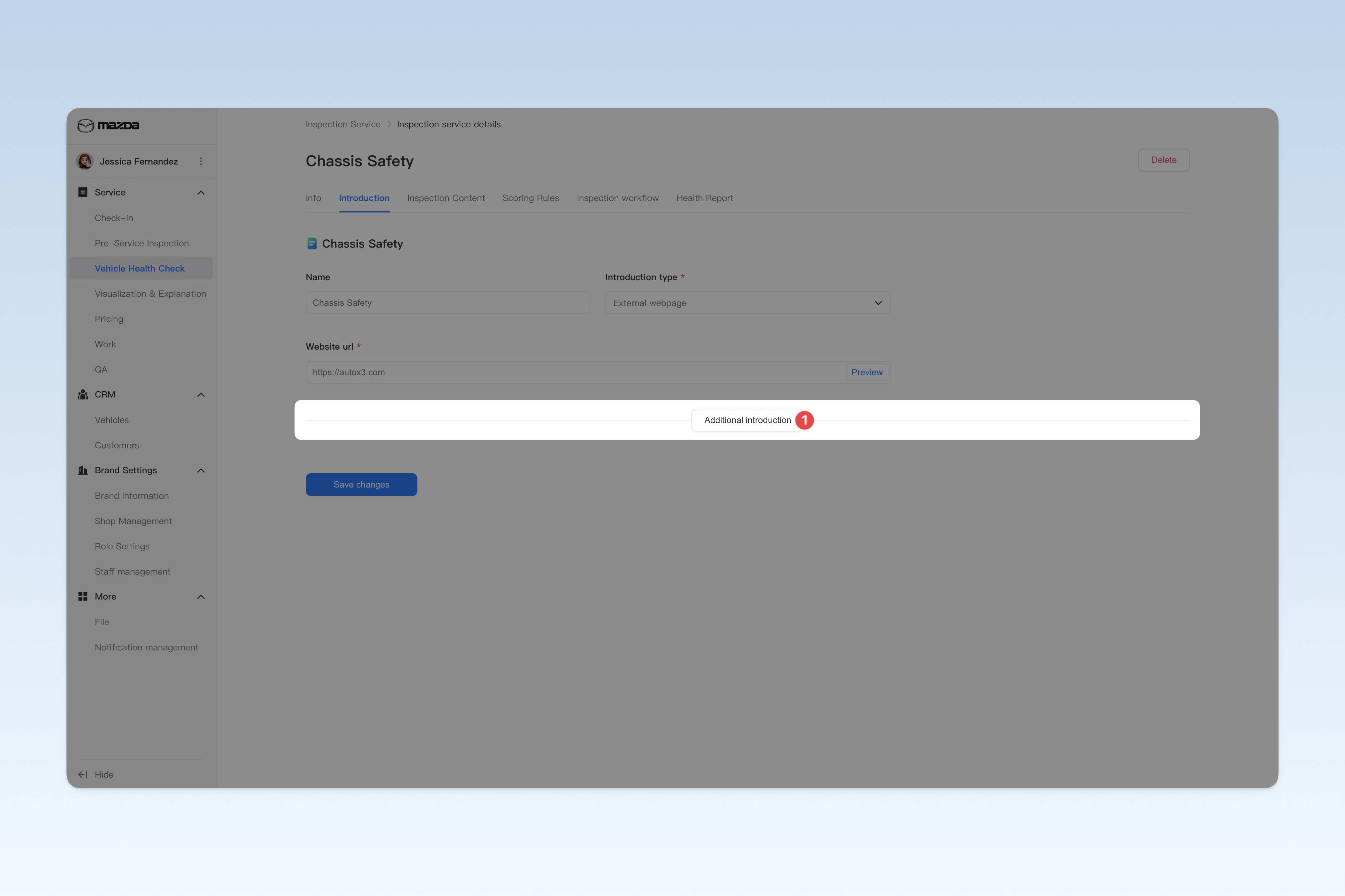Viewport: 1345px width, 896px height.
Task: Click the Save changes button
Action: [361, 485]
